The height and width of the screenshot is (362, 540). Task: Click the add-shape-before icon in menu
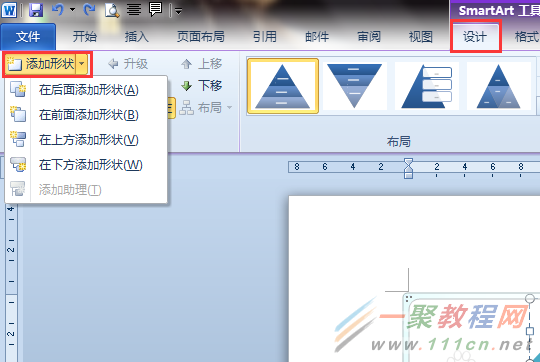click(x=18, y=114)
